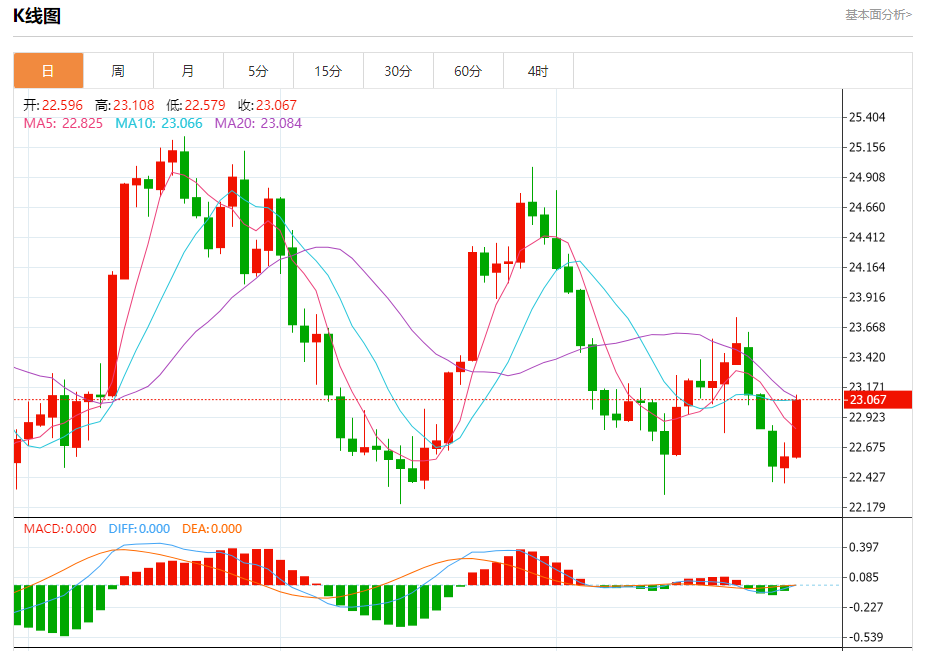This screenshot has width=925, height=651.
Task: Click the MA10: 23.066 indicator label
Action: coord(159,123)
